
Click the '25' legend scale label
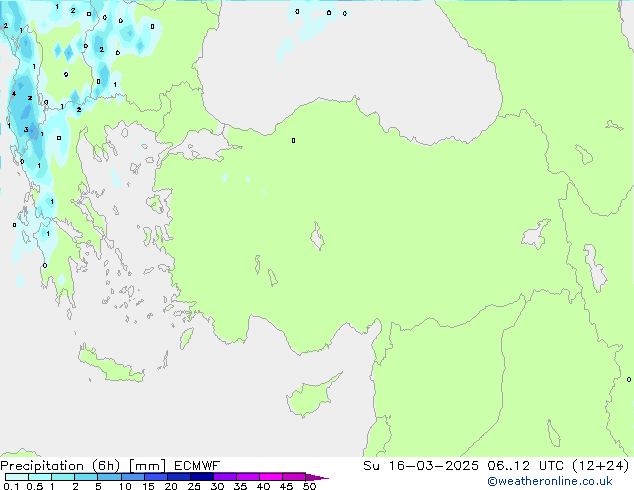click(194, 486)
